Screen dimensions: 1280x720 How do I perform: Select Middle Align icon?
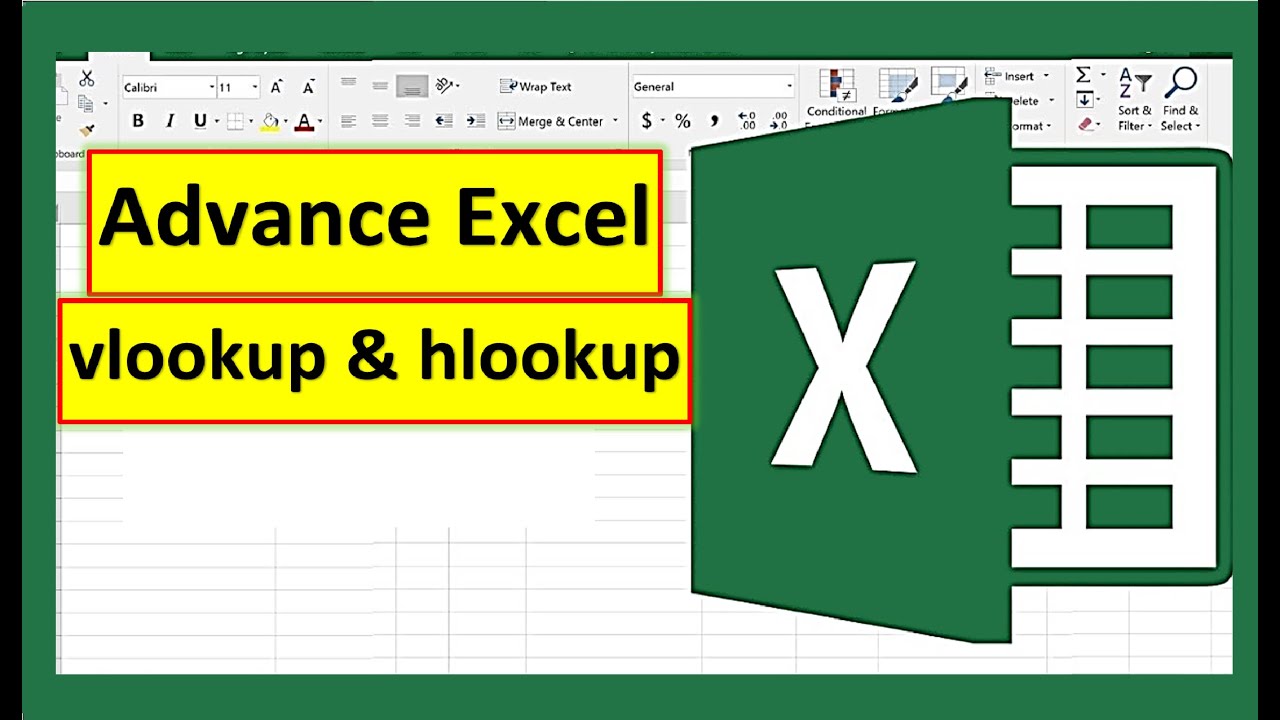click(x=380, y=86)
